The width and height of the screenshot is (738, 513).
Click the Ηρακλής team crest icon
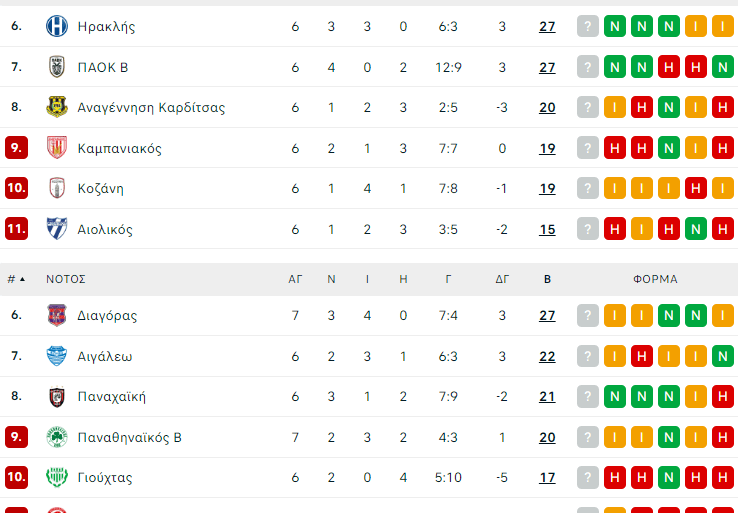tap(56, 27)
